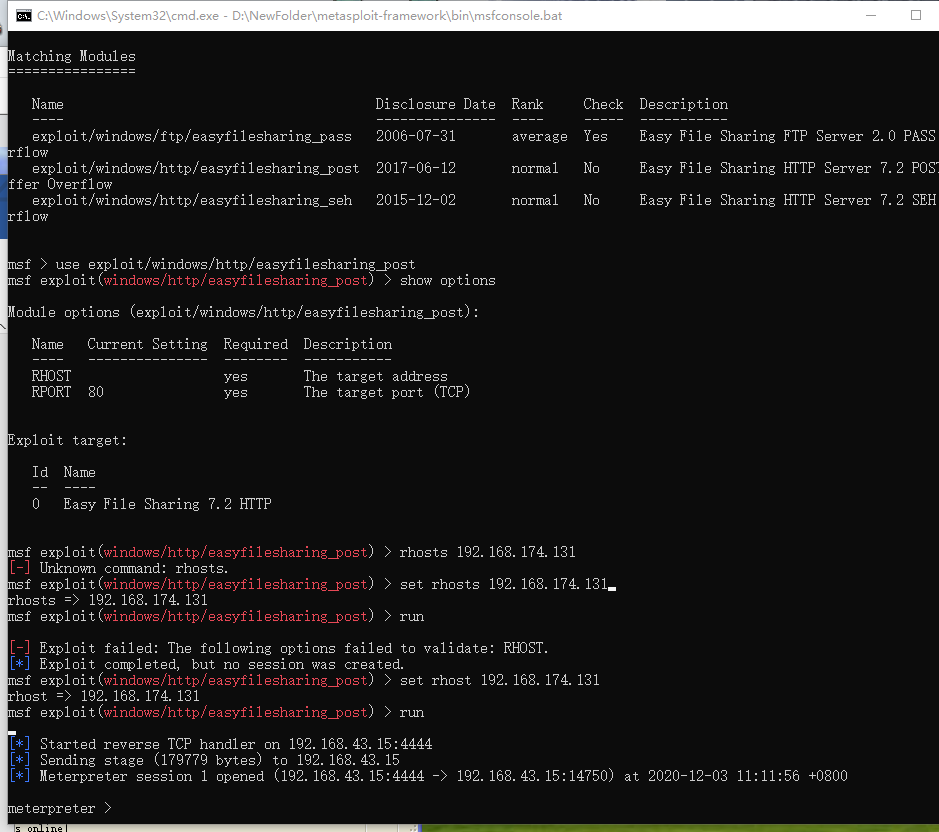Click the 'Yes' check value
The width and height of the screenshot is (939, 832).
pyautogui.click(x=595, y=137)
